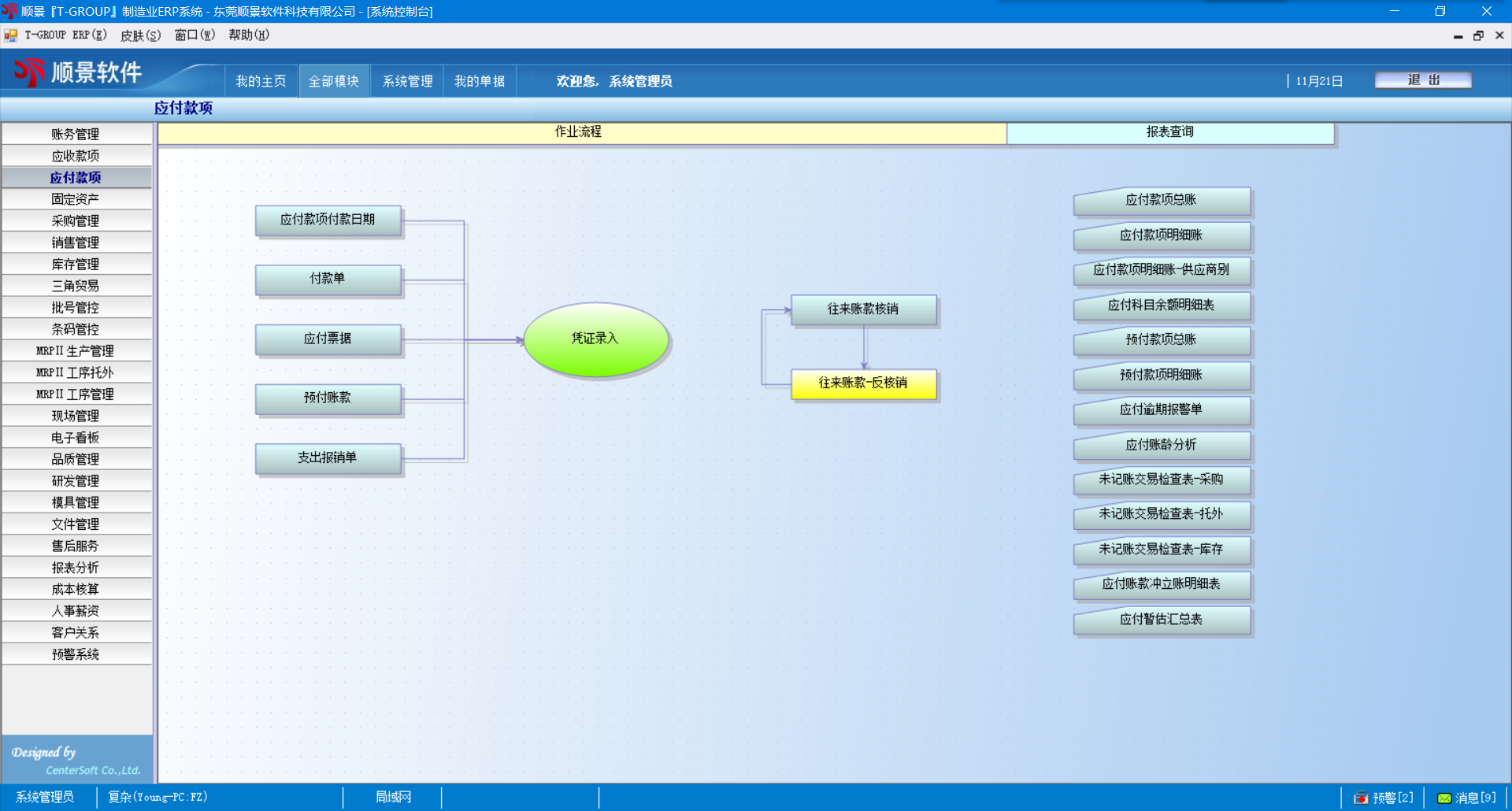Open the 往来账款核销 flow node
The width and height of the screenshot is (1512, 811).
[863, 309]
